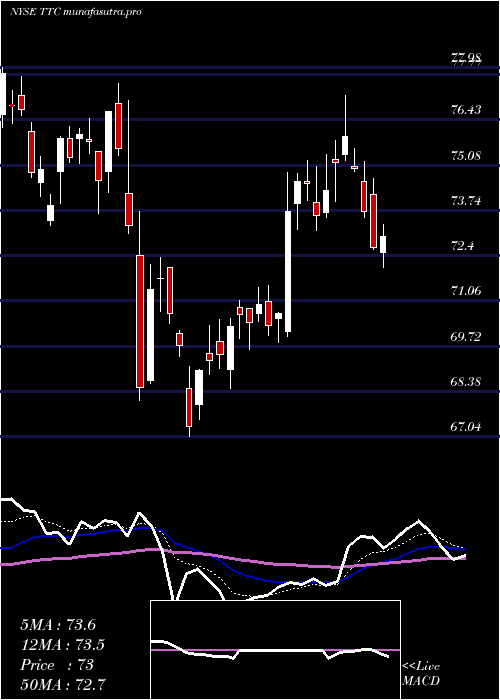
Task: Click inside the MACD inset panel
Action: coord(275,650)
